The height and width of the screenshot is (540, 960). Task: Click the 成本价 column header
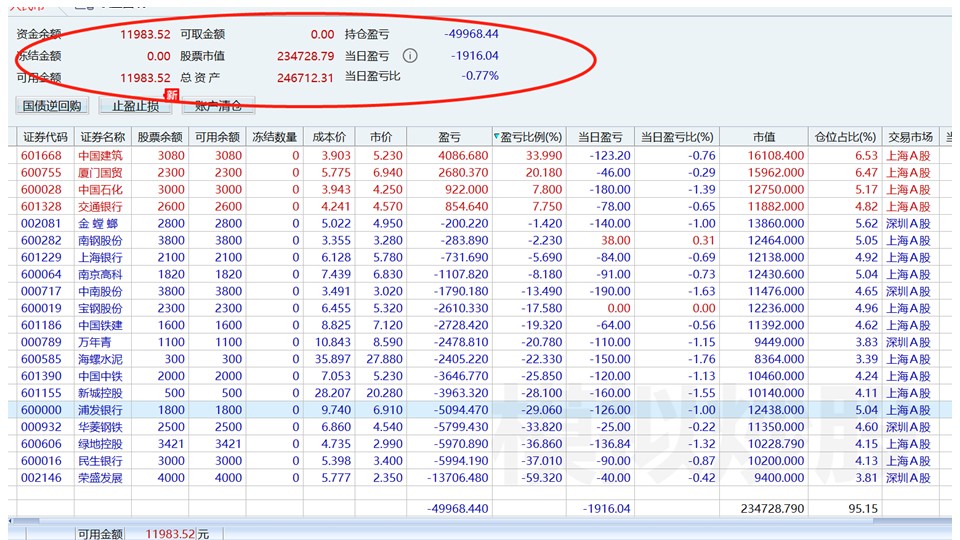[x=329, y=137]
